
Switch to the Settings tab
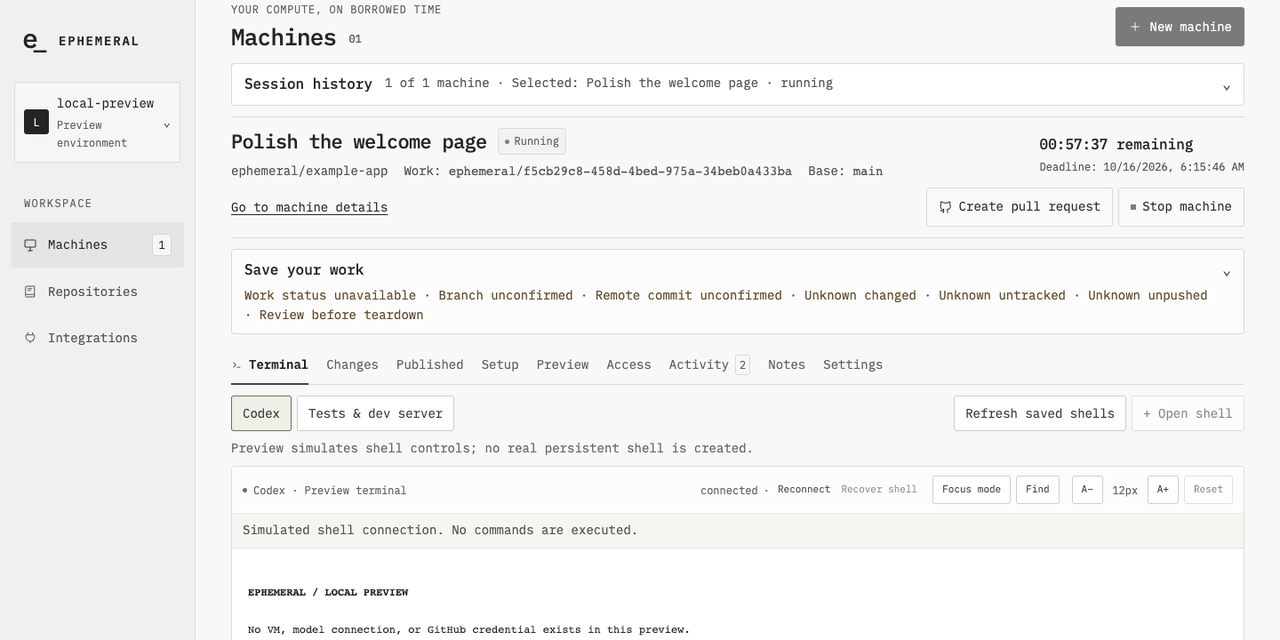(853, 365)
